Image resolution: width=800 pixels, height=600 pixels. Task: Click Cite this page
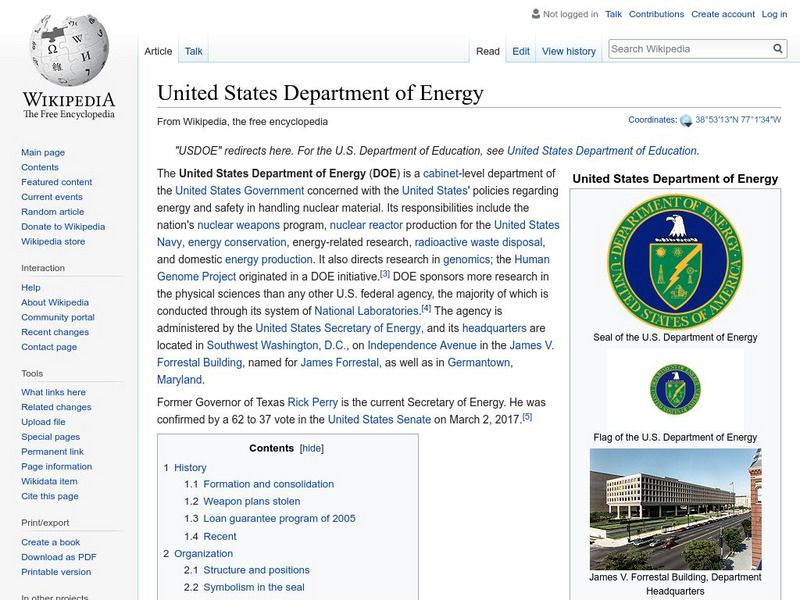pos(50,496)
